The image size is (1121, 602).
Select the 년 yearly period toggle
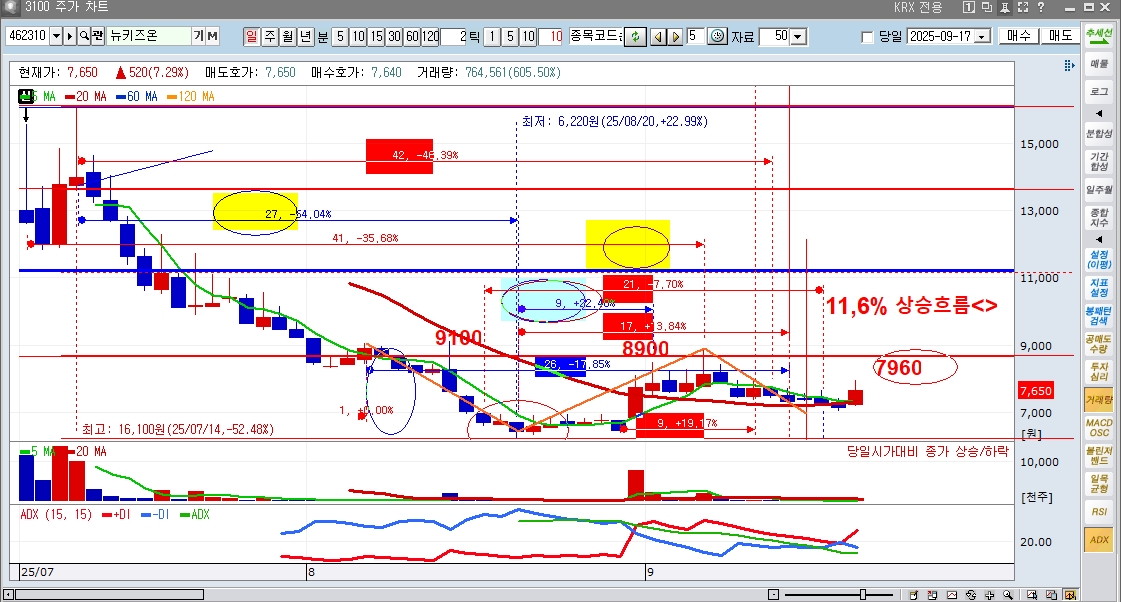click(305, 36)
